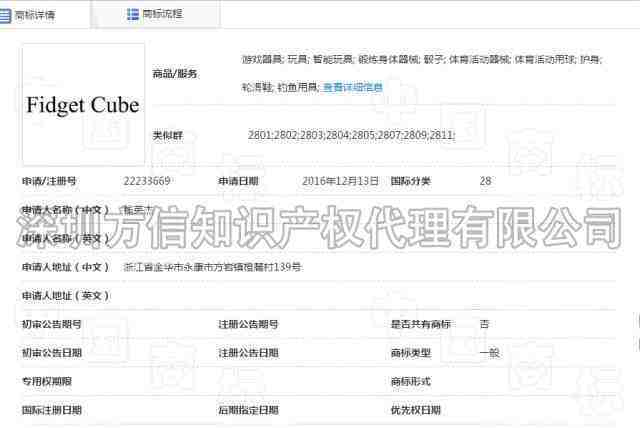The width and height of the screenshot is (640, 428).
Task: Click the 否 value for shared trademark
Action: [x=484, y=324]
